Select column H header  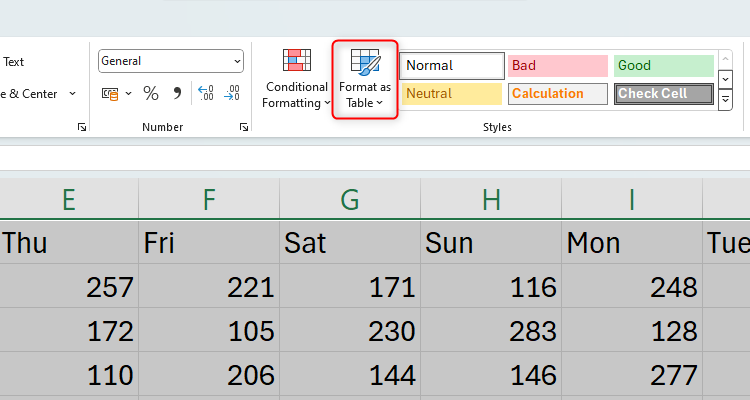tap(491, 199)
